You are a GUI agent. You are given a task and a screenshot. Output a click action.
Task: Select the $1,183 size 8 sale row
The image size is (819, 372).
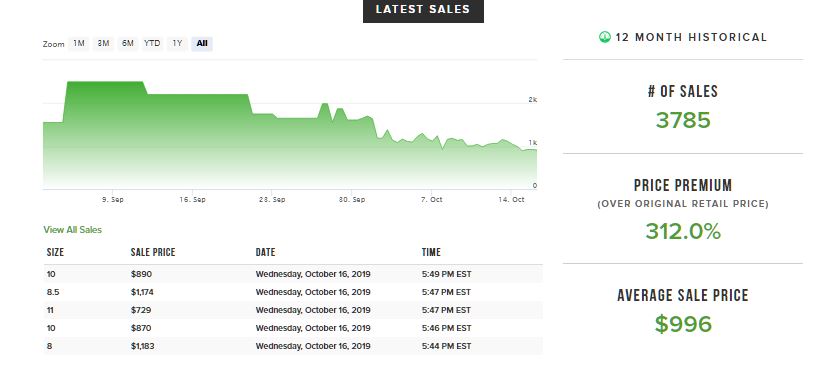293,346
